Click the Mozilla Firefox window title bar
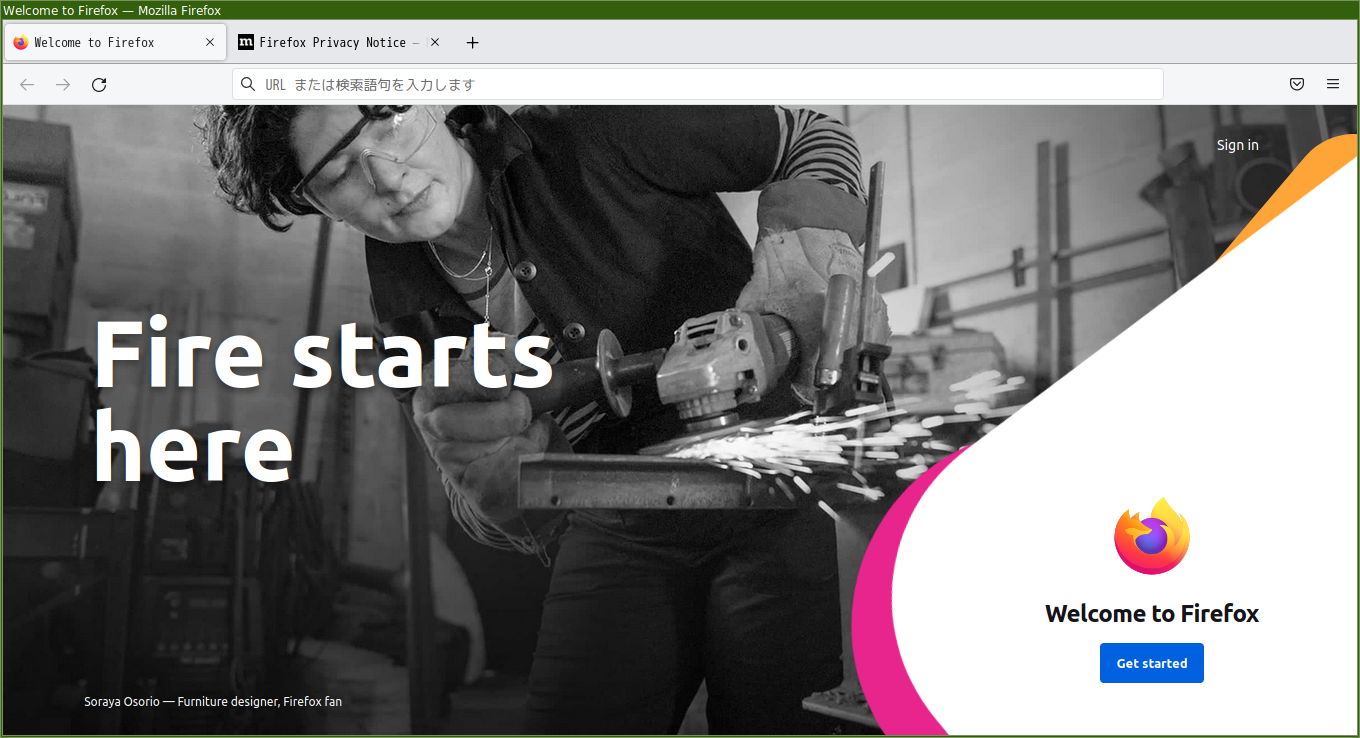This screenshot has width=1360, height=738. (x=680, y=10)
